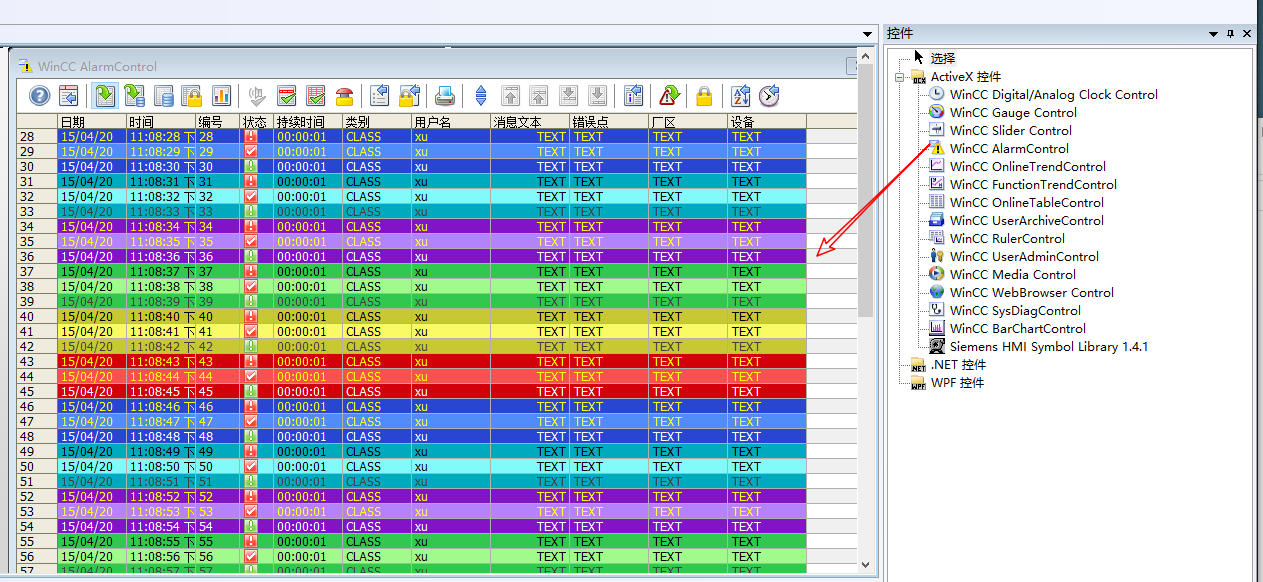Go to the previous message
Image resolution: width=1263 pixels, height=582 pixels.
[539, 96]
